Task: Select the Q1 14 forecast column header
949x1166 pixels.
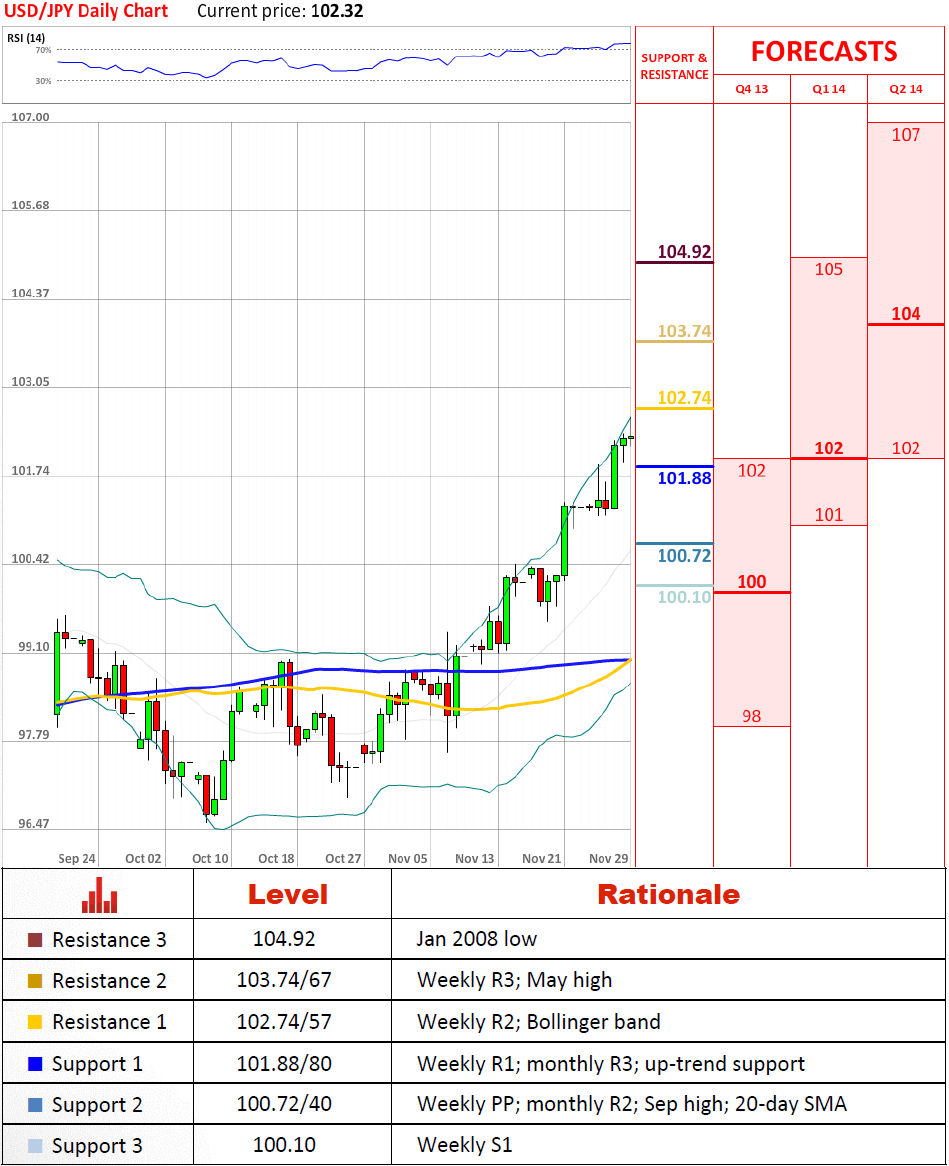Action: (828, 89)
